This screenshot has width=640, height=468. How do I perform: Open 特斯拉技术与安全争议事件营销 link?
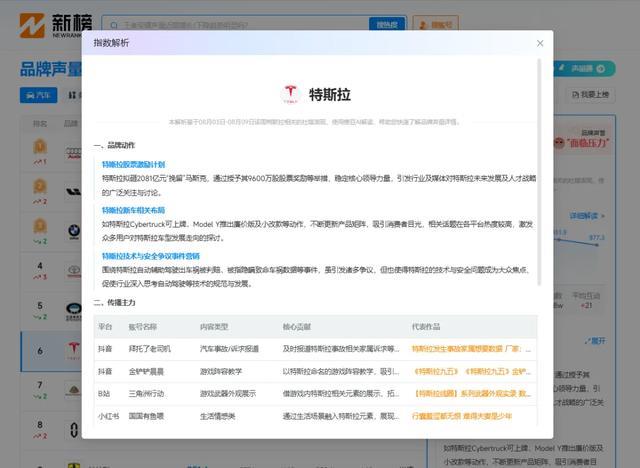150,256
